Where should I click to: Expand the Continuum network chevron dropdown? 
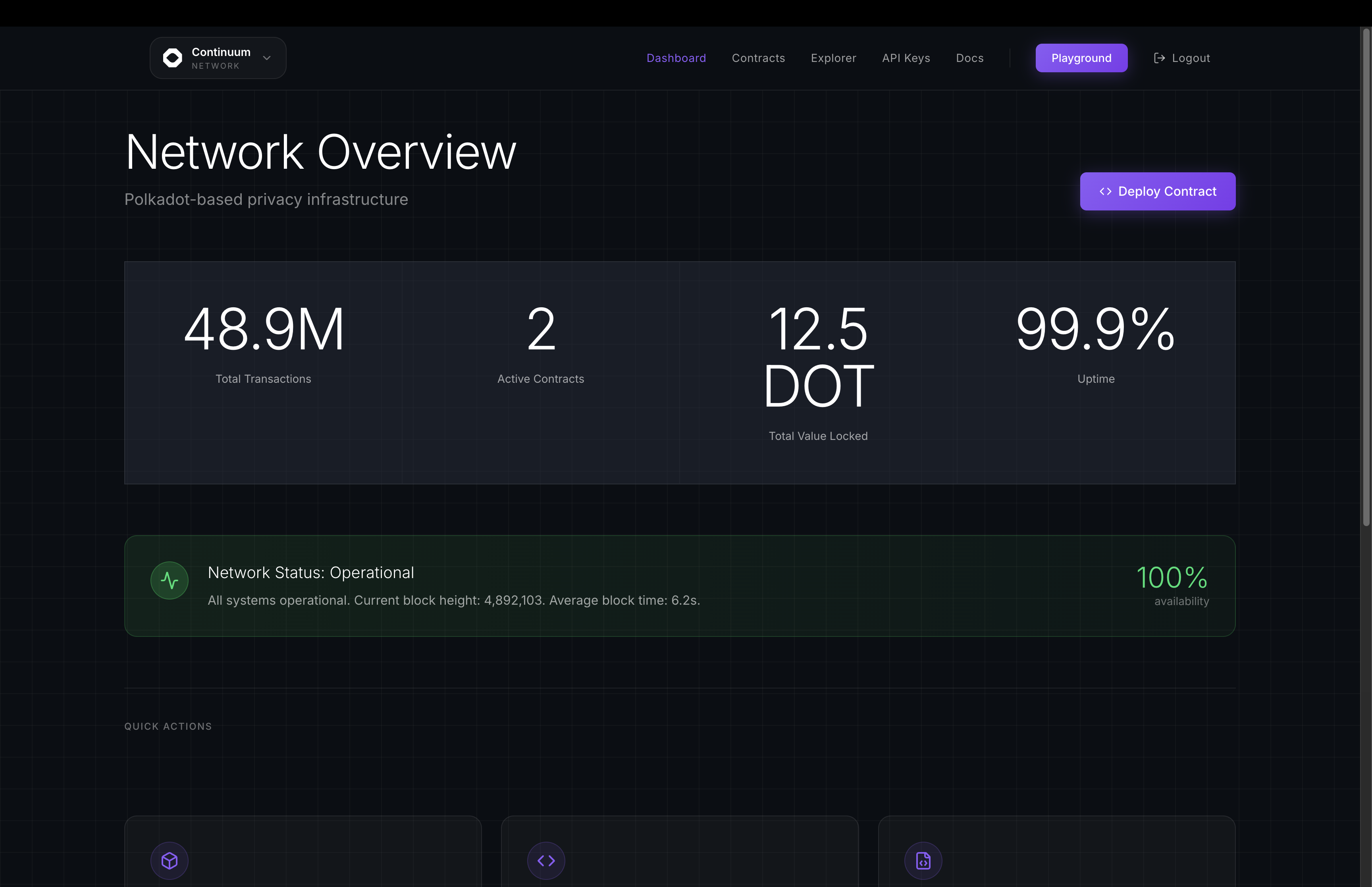(266, 58)
